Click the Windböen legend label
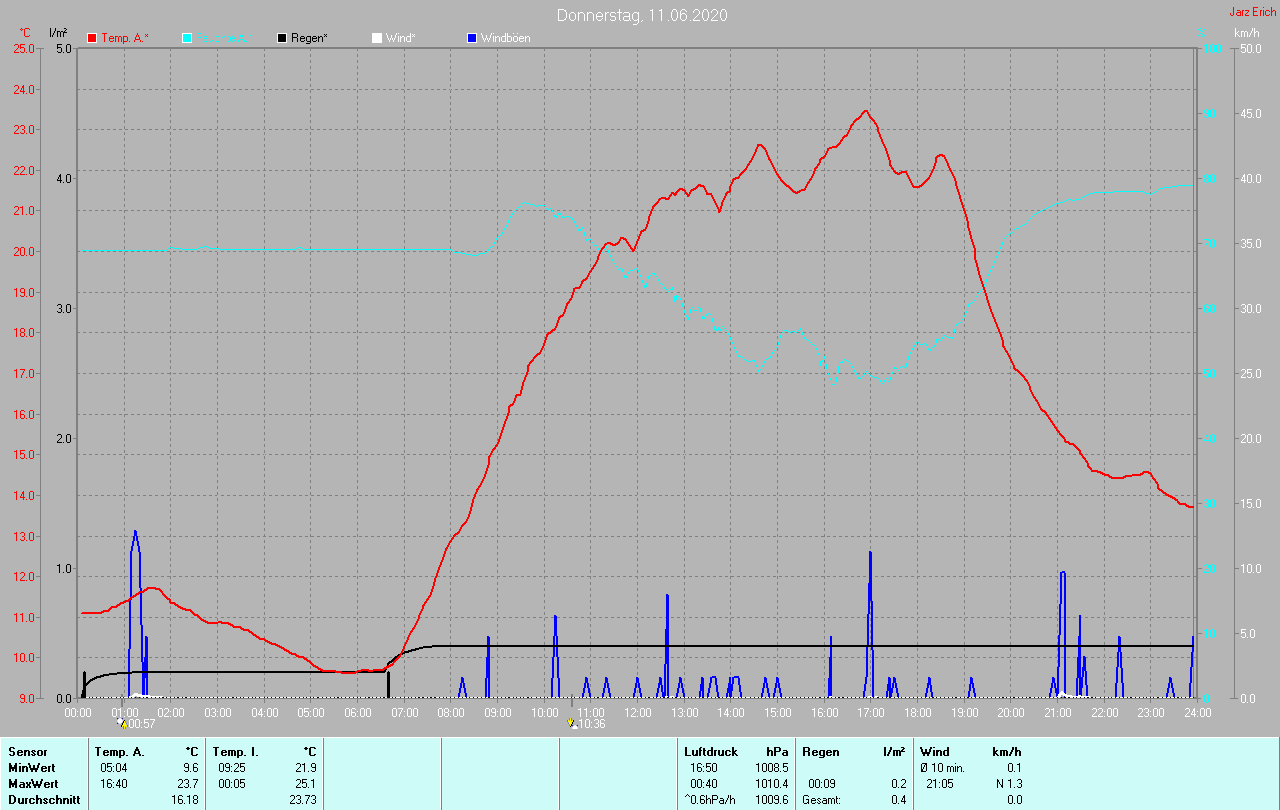This screenshot has width=1280, height=810. 505,38
